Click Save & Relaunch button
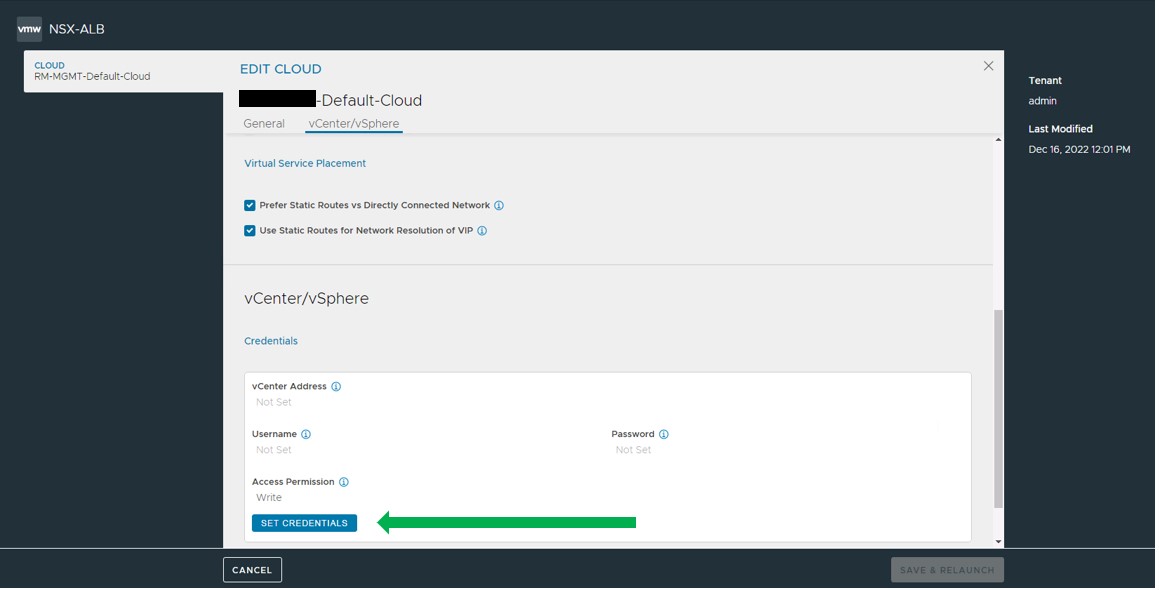 (x=947, y=570)
